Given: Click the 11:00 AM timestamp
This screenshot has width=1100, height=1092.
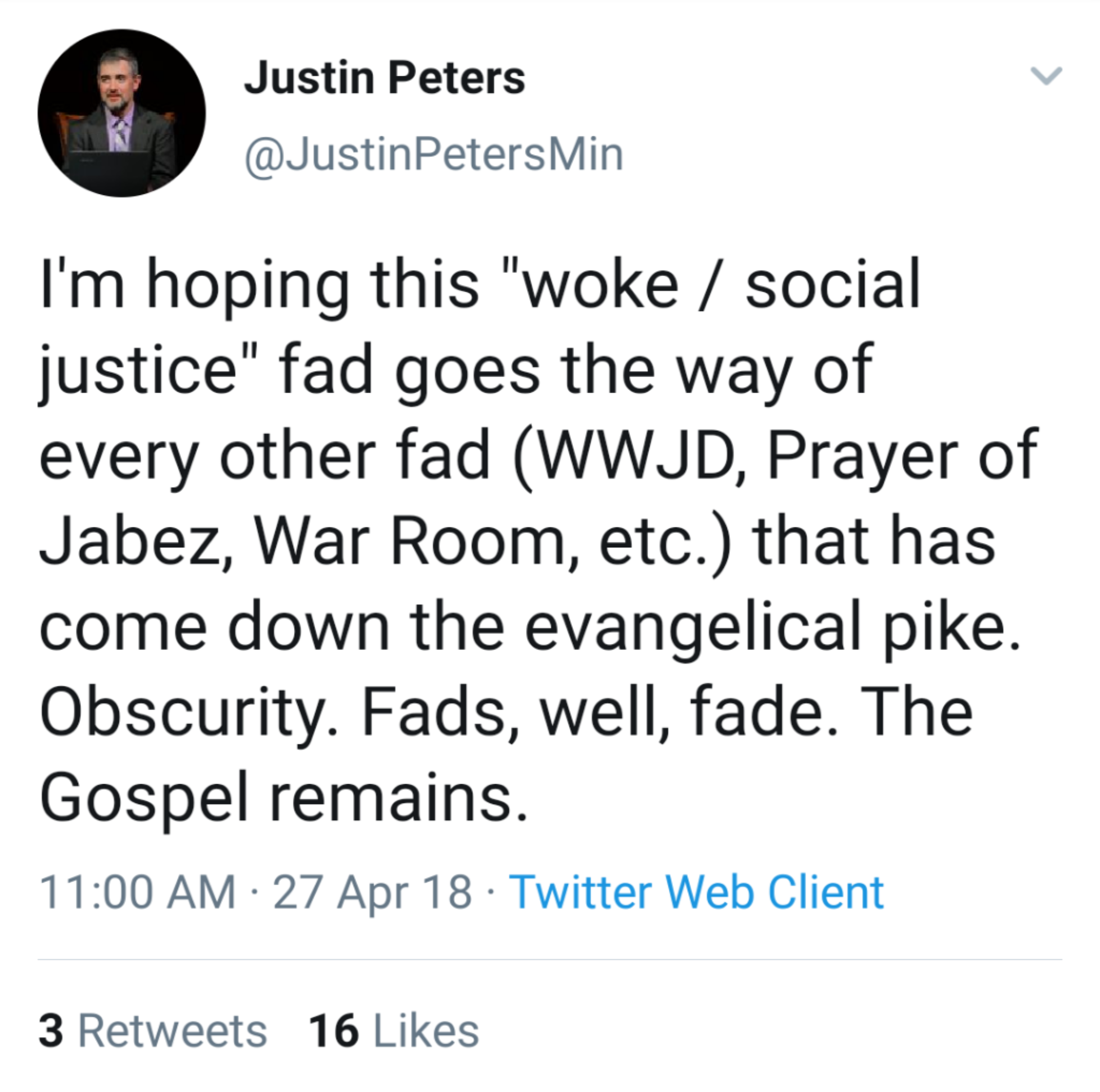Looking at the screenshot, I should [137, 892].
